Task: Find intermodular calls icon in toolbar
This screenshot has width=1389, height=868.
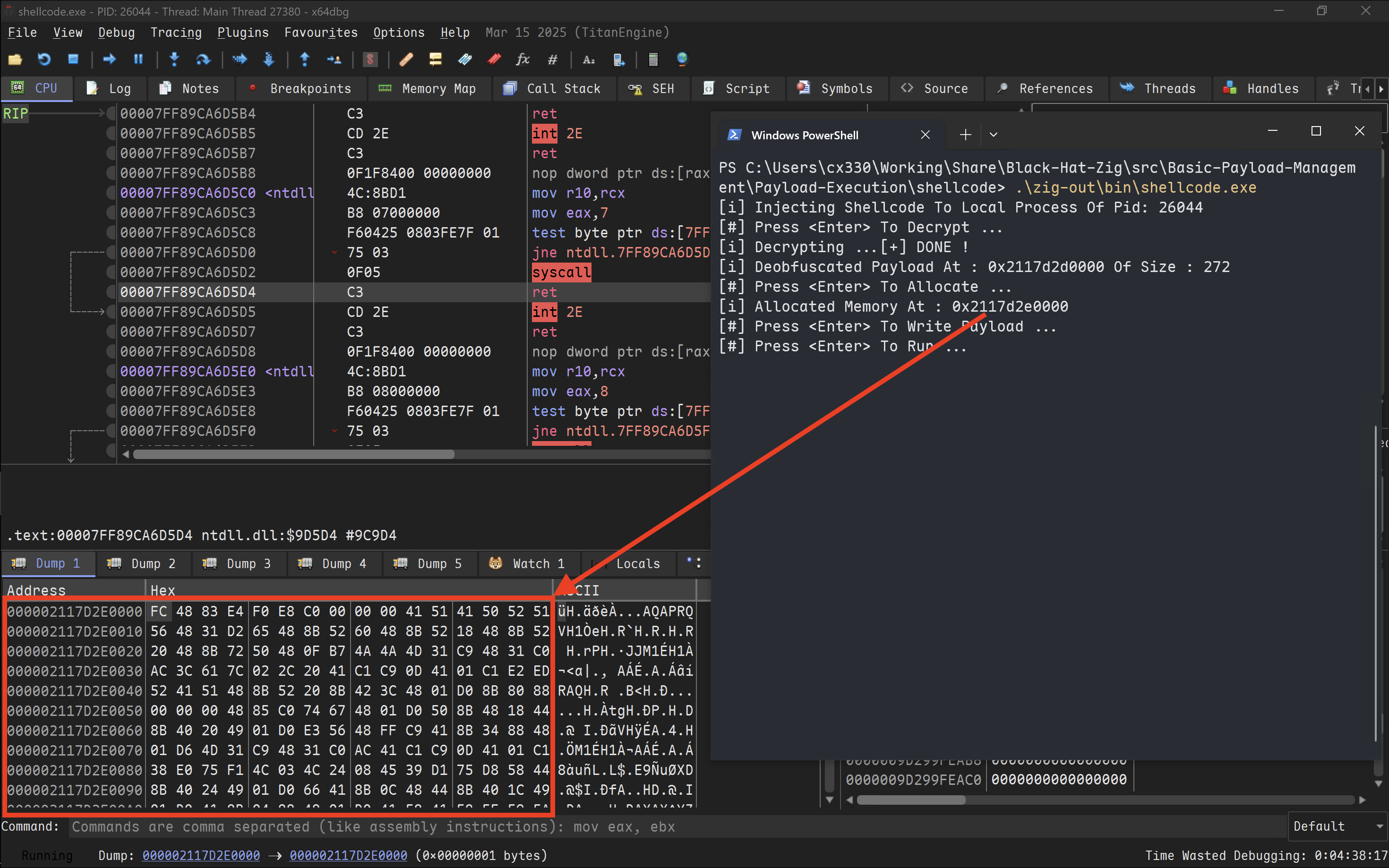Action: [x=618, y=59]
